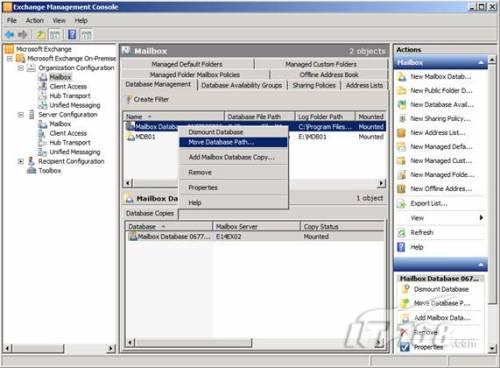This screenshot has width=500, height=368.
Task: Click left arrow of console tree scrollbar
Action: coord(7,349)
